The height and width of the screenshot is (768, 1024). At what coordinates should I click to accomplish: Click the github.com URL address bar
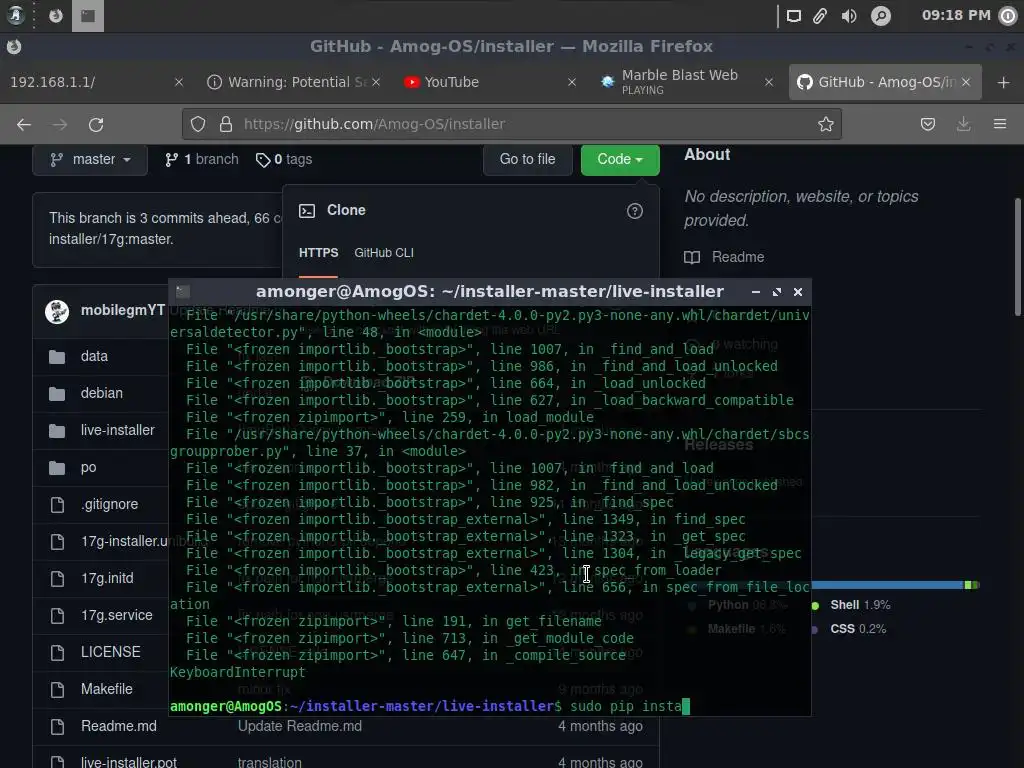click(x=511, y=124)
